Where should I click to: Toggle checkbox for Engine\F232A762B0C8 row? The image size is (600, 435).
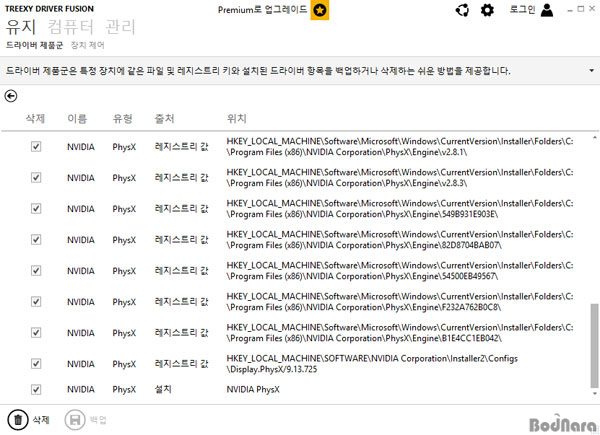click(x=36, y=301)
